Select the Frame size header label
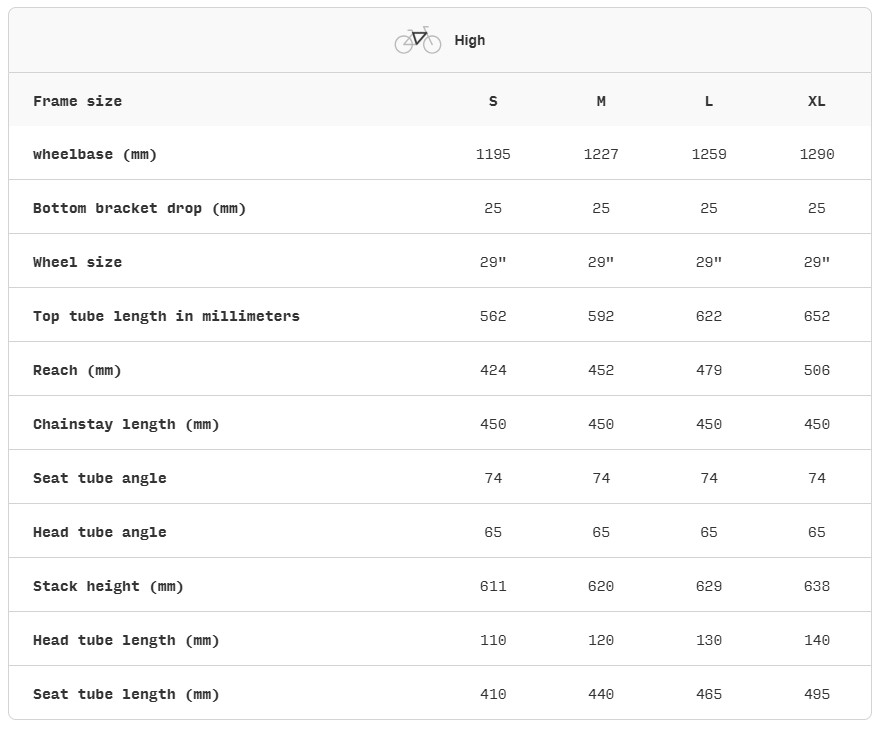 (77, 101)
